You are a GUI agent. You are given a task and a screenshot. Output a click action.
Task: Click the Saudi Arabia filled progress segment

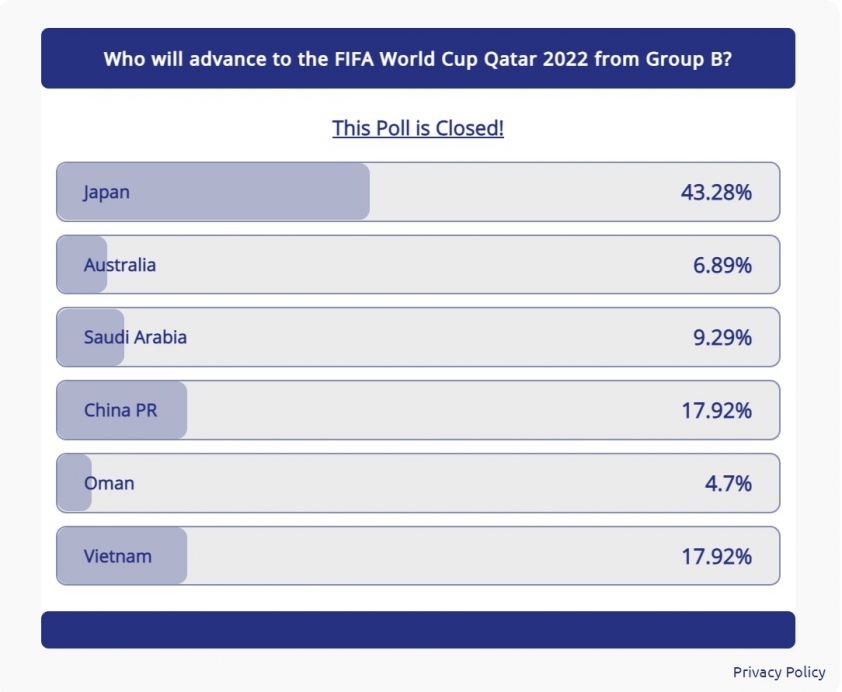click(x=91, y=337)
